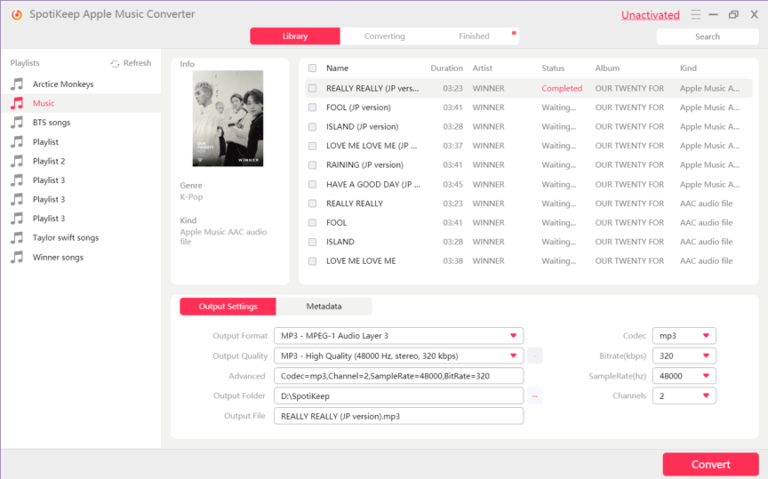Open the Output Quality dropdown
Image resolution: width=768 pixels, height=479 pixels.
click(399, 356)
